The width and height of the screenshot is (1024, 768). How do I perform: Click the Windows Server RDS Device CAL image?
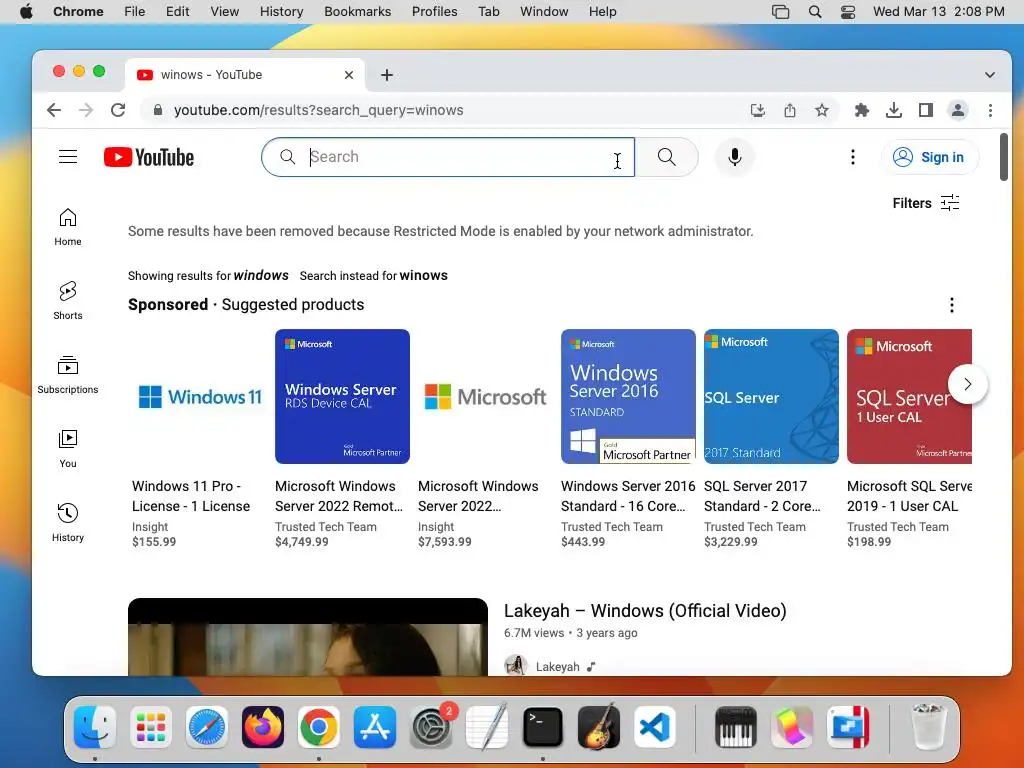342,396
